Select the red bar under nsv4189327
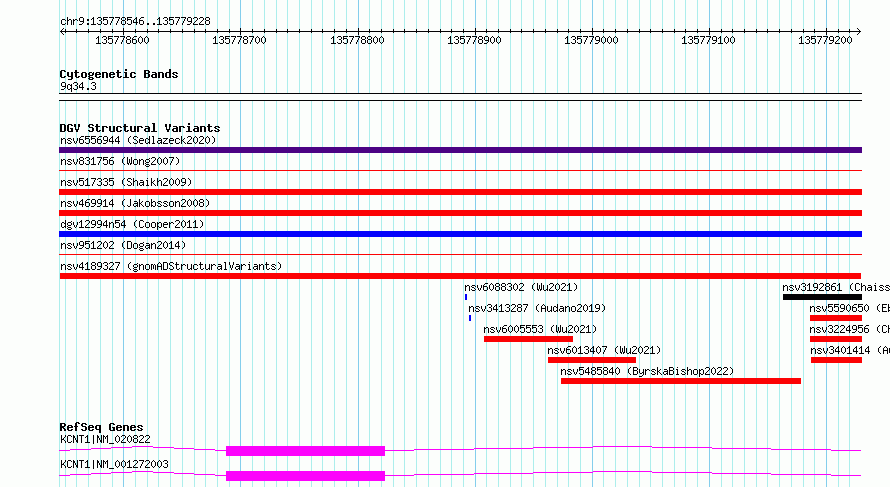This screenshot has height=487, width=890. tap(460, 276)
